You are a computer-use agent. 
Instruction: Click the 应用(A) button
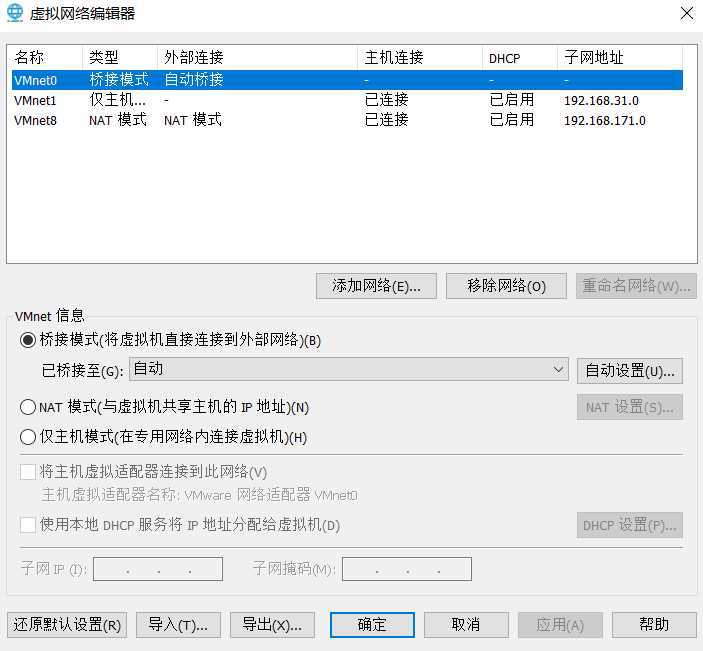point(560,625)
